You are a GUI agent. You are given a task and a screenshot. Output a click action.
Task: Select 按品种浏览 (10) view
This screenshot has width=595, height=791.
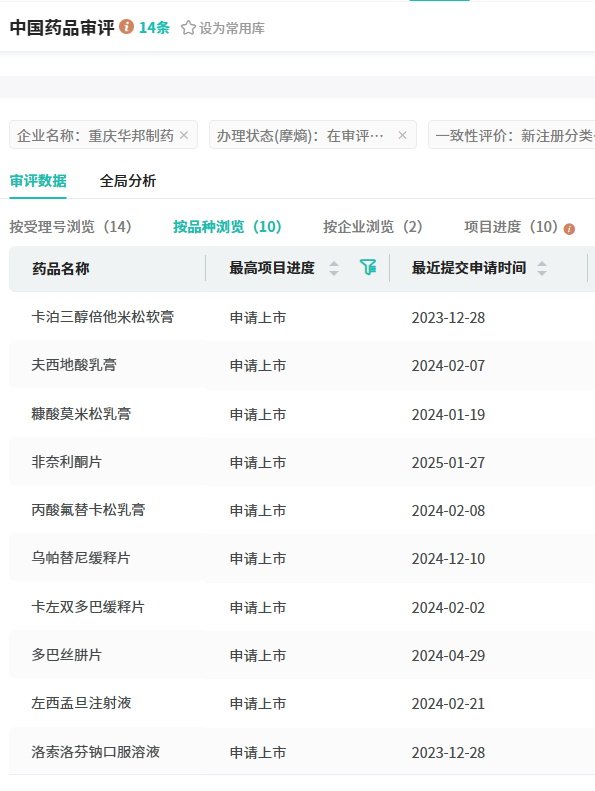click(227, 227)
